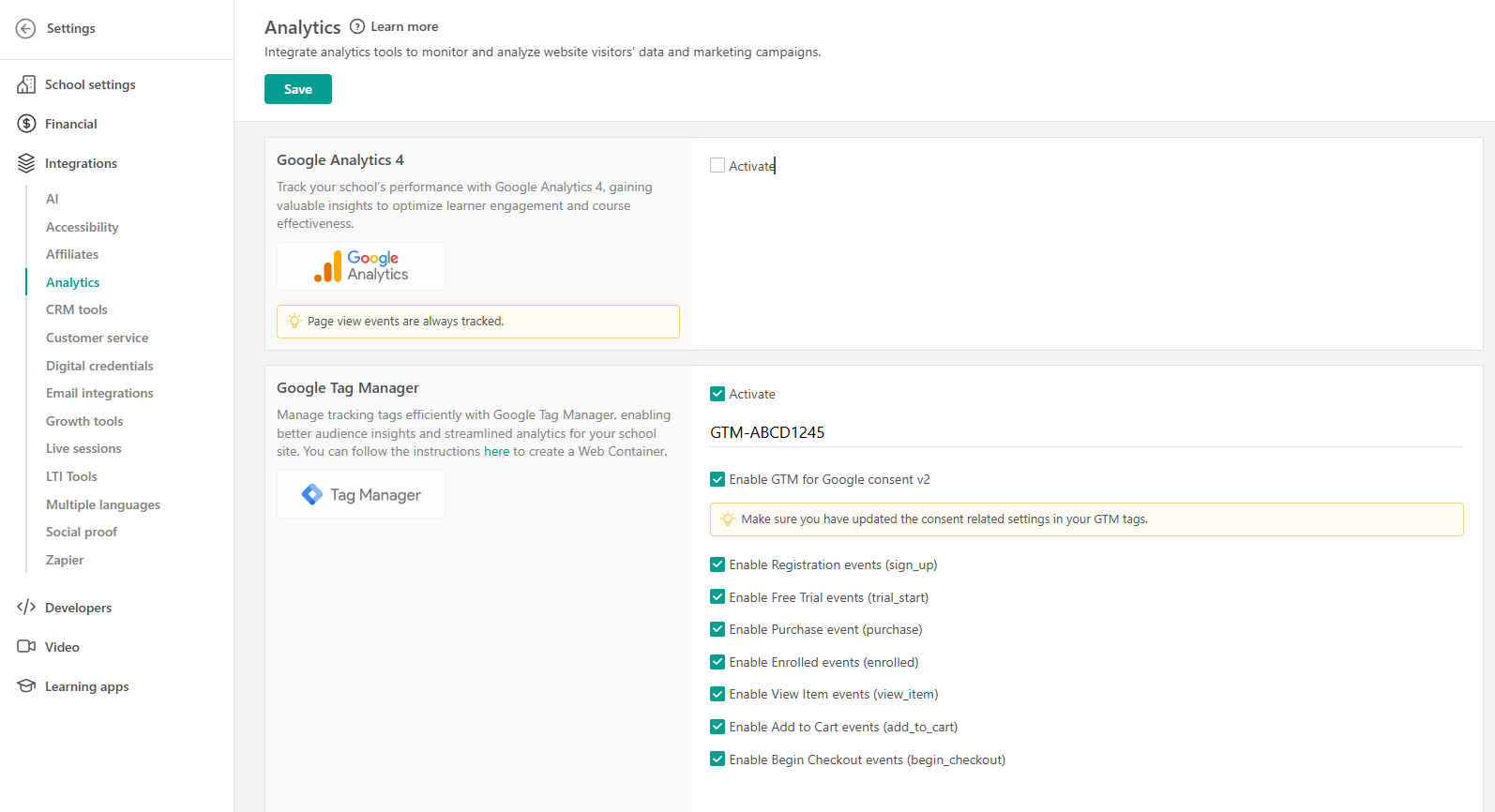Follow the 'here' instructions link
Screen dimensions: 1495x812
(x=496, y=451)
